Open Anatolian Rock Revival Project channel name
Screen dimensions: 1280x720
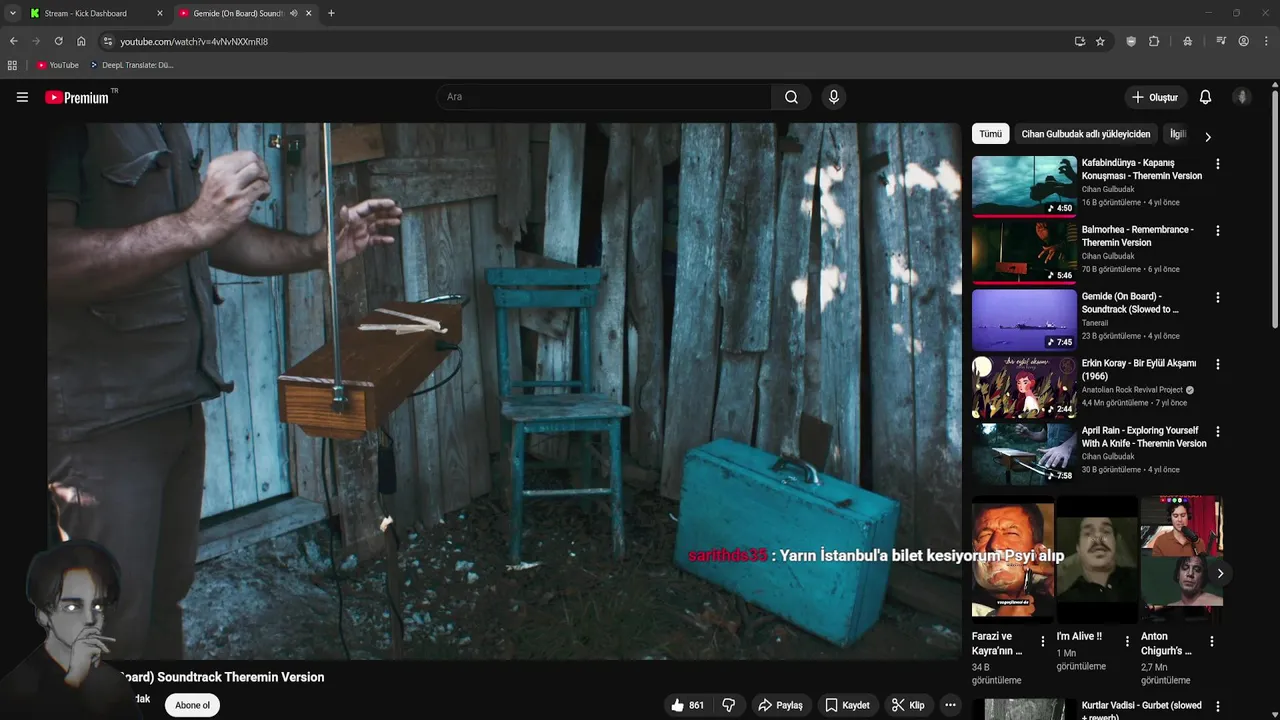pyautogui.click(x=1132, y=390)
